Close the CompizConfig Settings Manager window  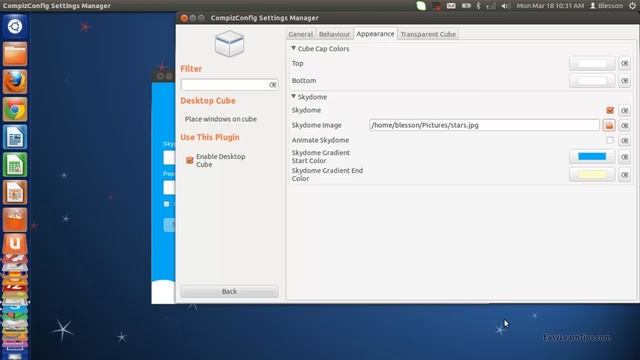click(x=184, y=18)
